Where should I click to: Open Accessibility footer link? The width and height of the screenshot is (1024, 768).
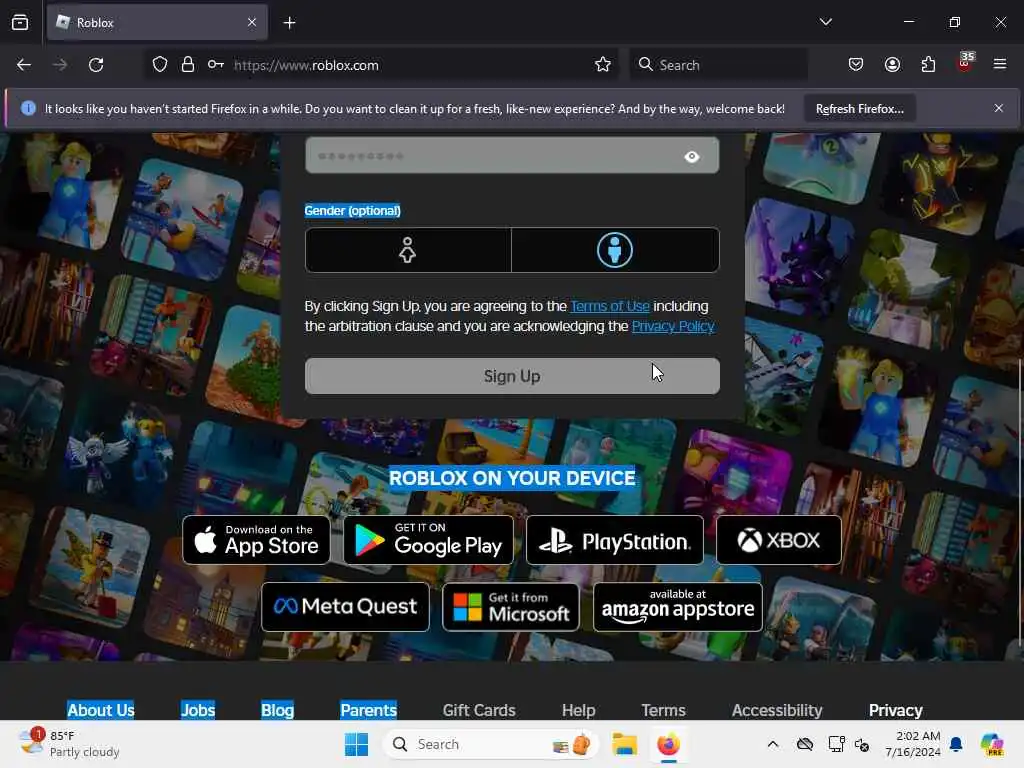(x=776, y=710)
